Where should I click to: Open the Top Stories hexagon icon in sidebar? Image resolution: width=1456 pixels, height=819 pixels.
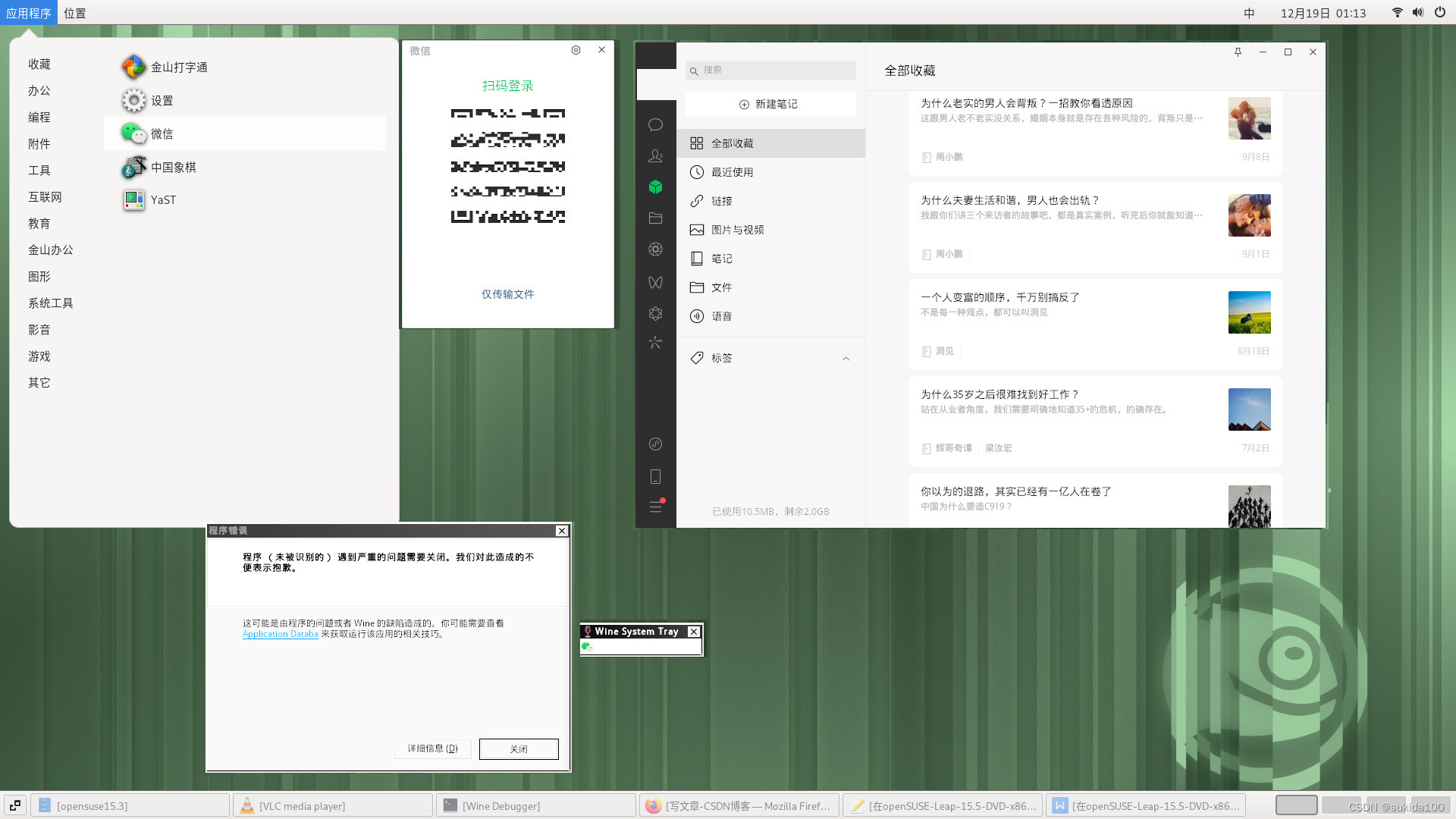(655, 313)
